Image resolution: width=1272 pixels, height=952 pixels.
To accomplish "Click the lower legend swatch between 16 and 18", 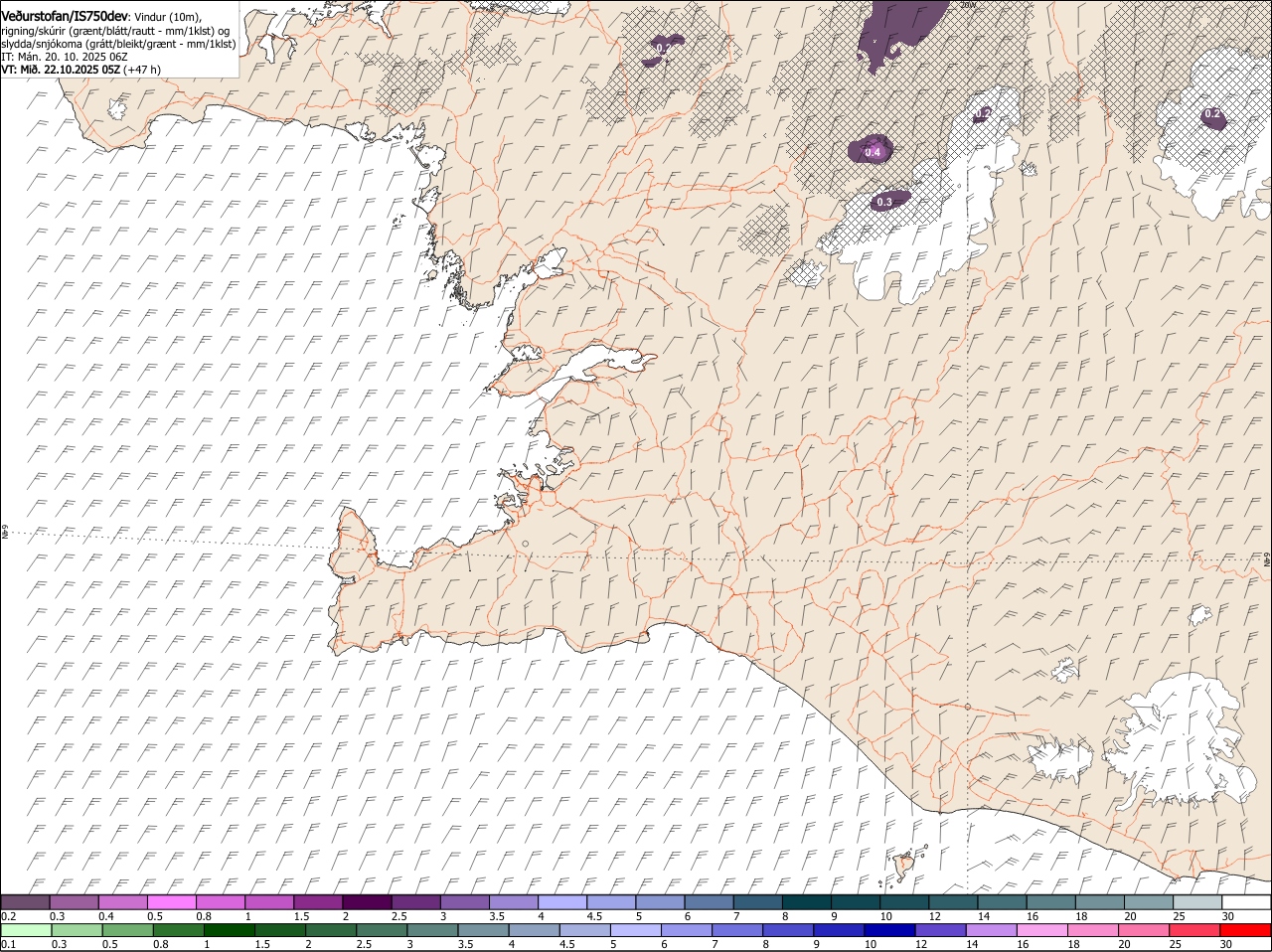I will (x=1040, y=930).
